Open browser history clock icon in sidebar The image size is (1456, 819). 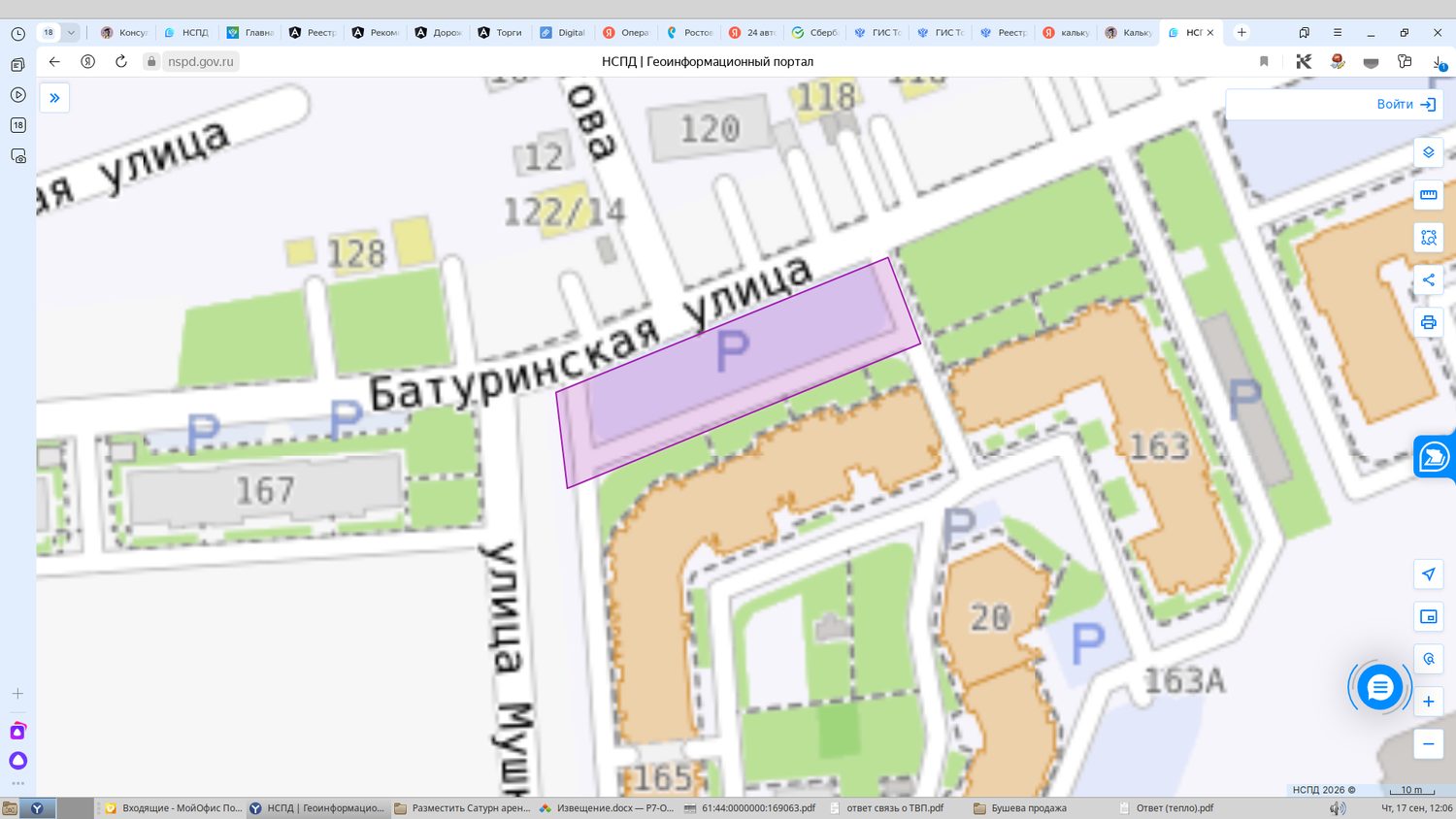(x=17, y=34)
